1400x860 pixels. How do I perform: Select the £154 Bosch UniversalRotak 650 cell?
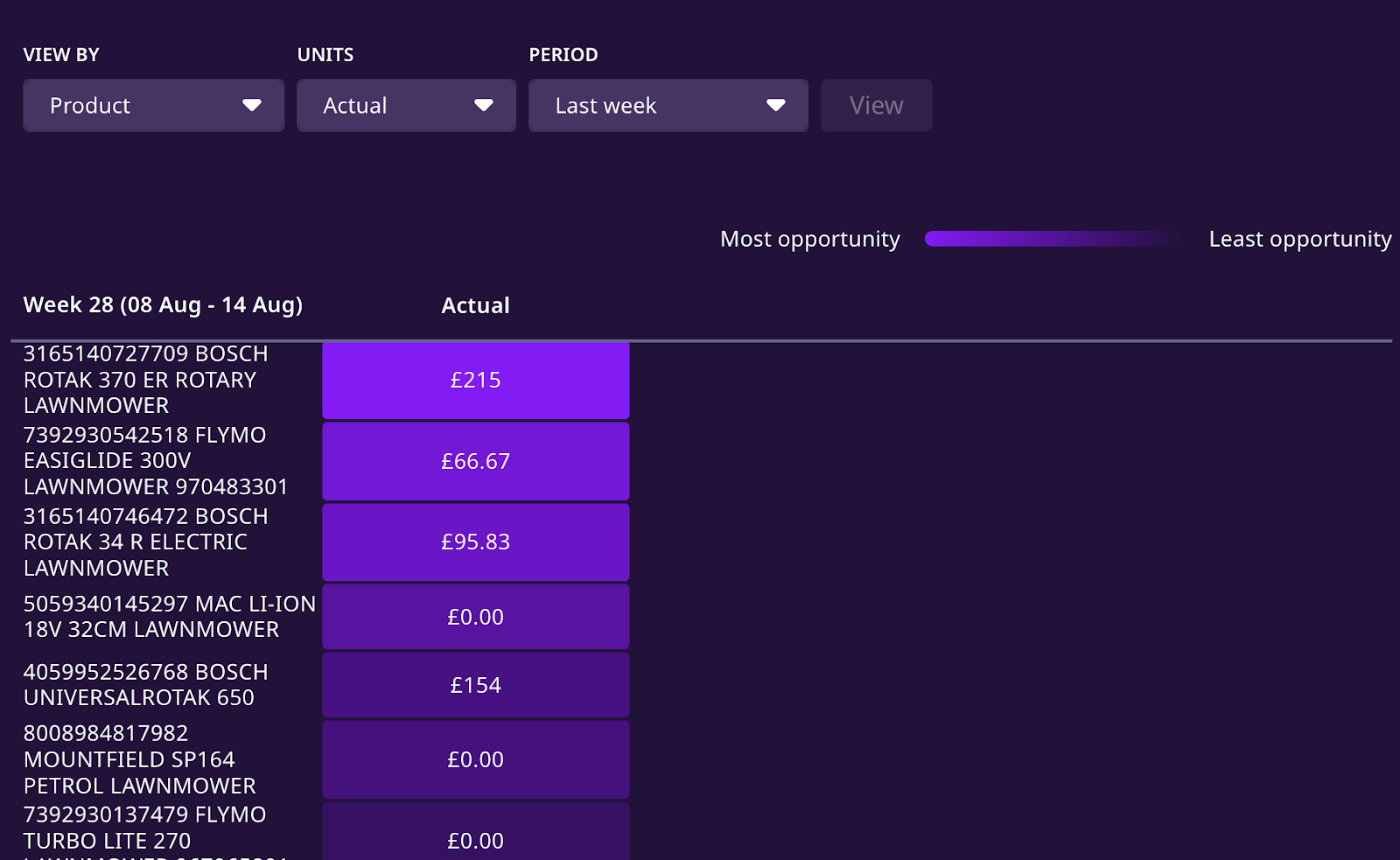tap(476, 685)
